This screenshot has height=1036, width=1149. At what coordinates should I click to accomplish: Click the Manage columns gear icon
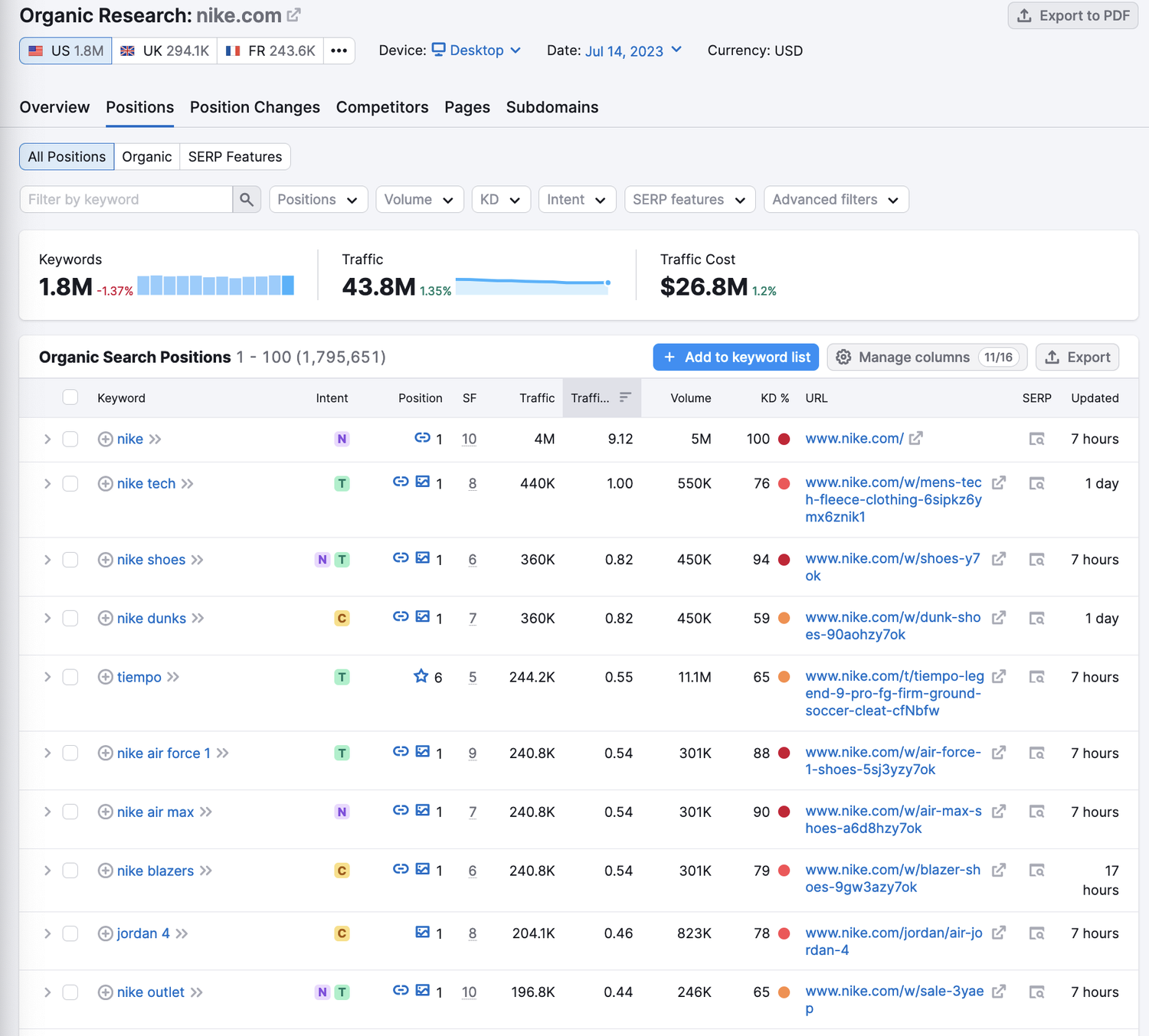click(x=843, y=357)
